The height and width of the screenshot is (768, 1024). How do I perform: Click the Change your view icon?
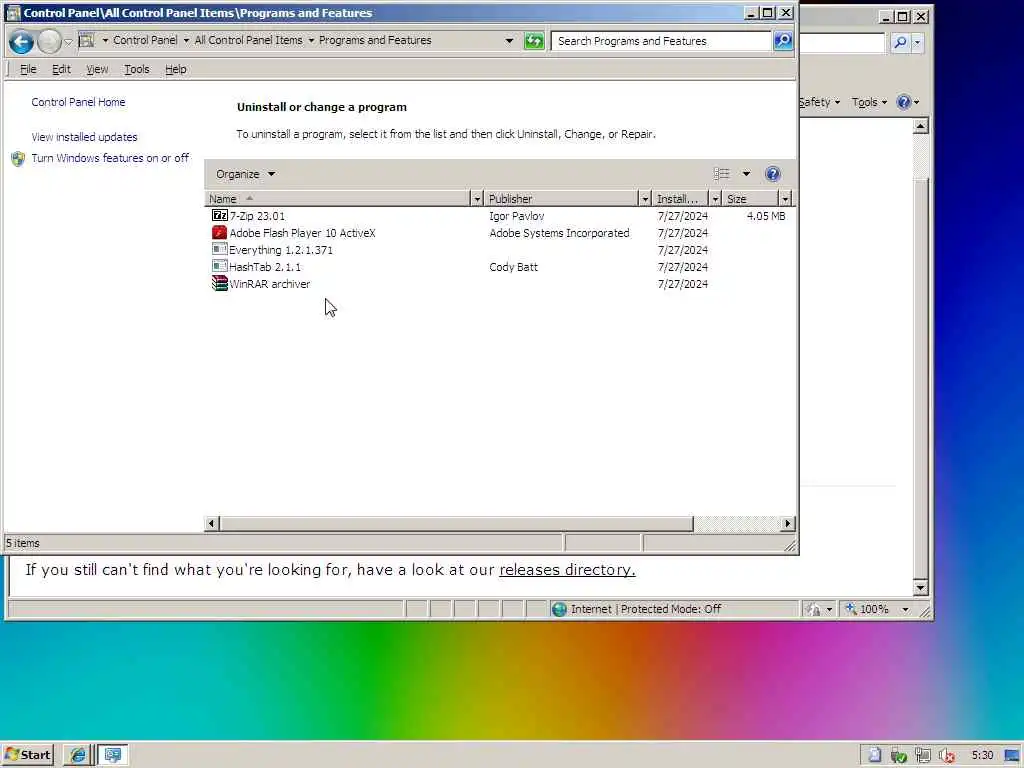click(x=721, y=174)
